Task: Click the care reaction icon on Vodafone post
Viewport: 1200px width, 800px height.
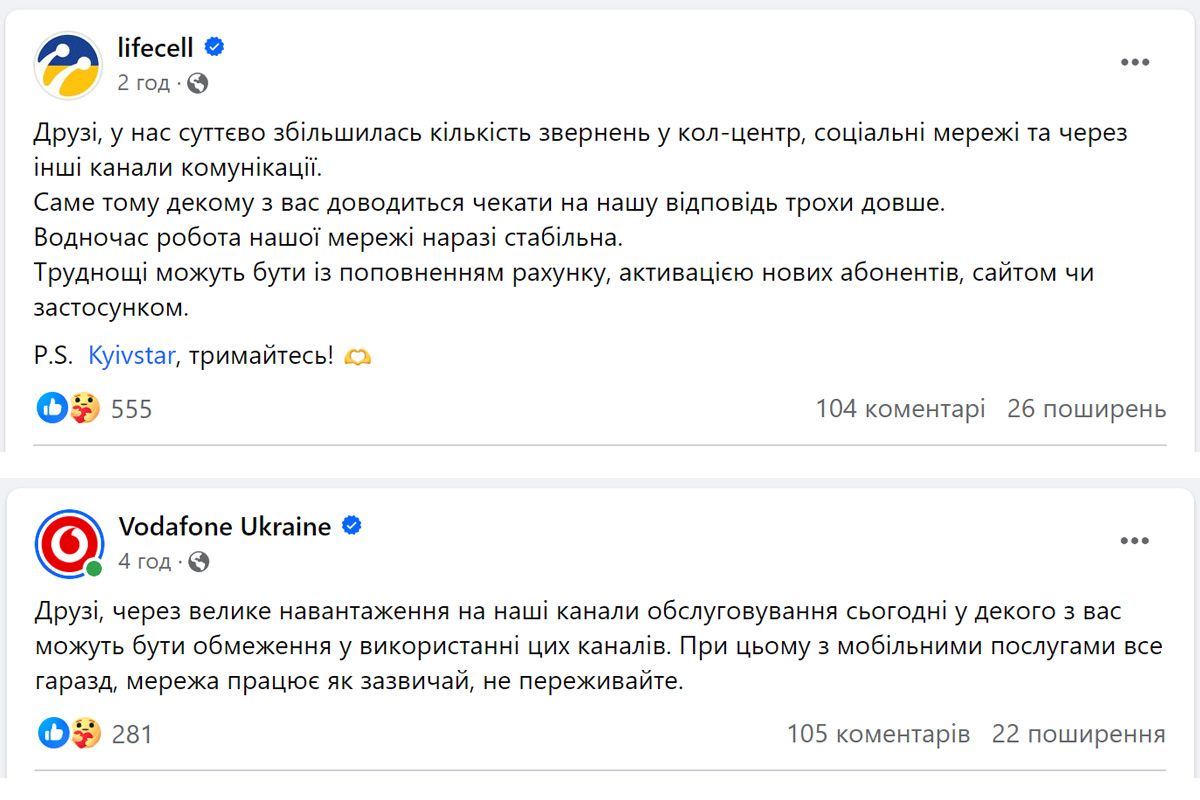Action: click(x=86, y=733)
